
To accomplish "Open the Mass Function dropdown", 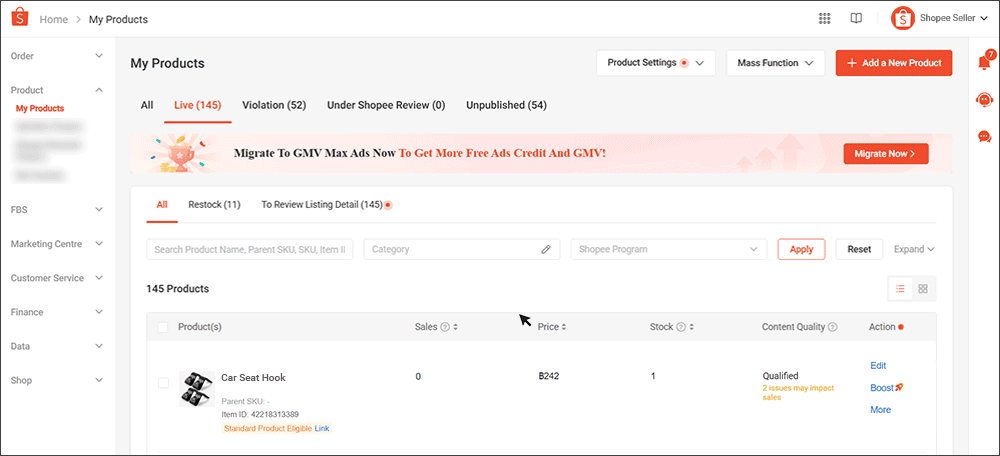I will click(x=776, y=63).
